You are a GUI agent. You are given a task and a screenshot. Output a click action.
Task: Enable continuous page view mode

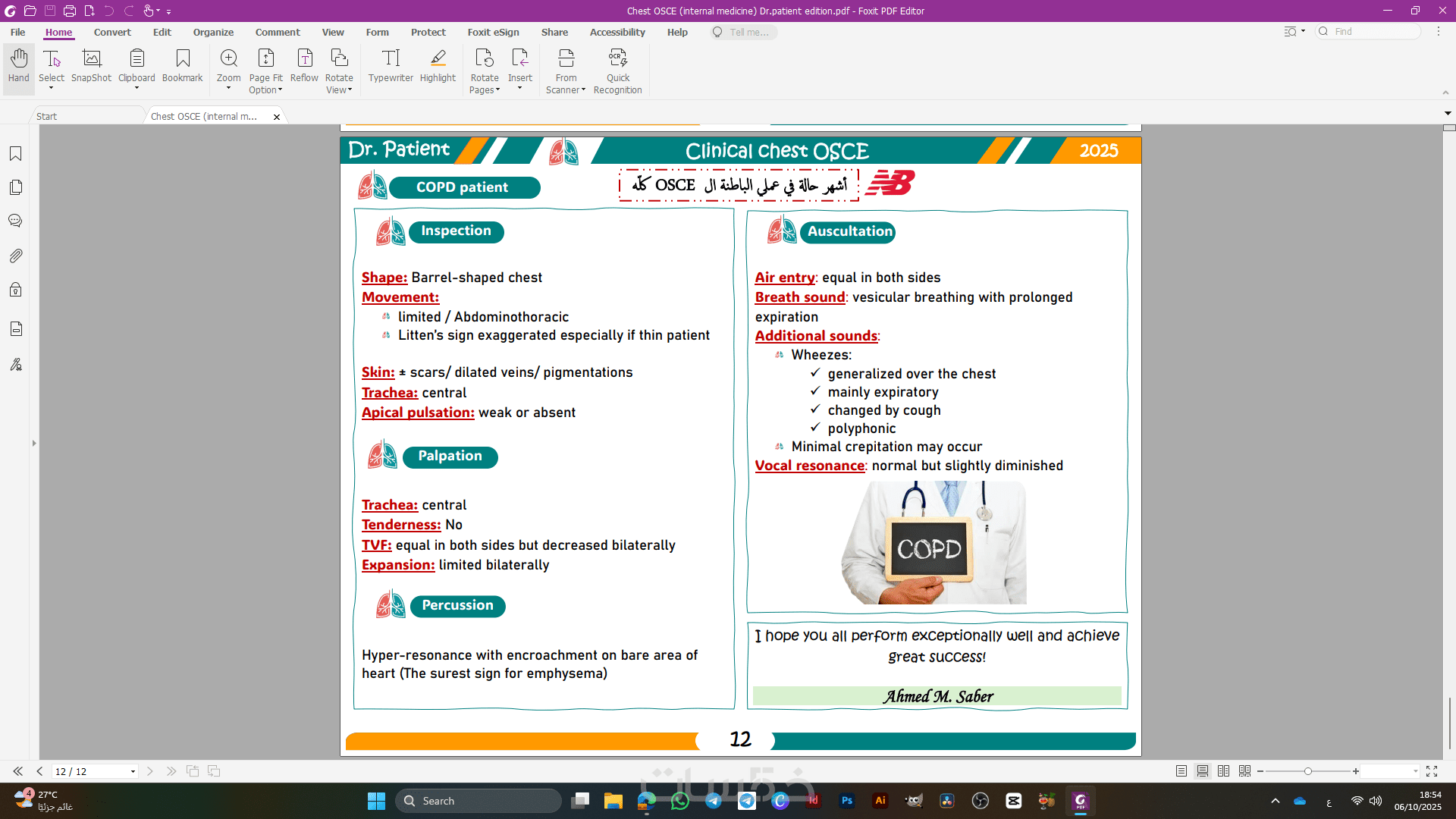click(x=1203, y=771)
